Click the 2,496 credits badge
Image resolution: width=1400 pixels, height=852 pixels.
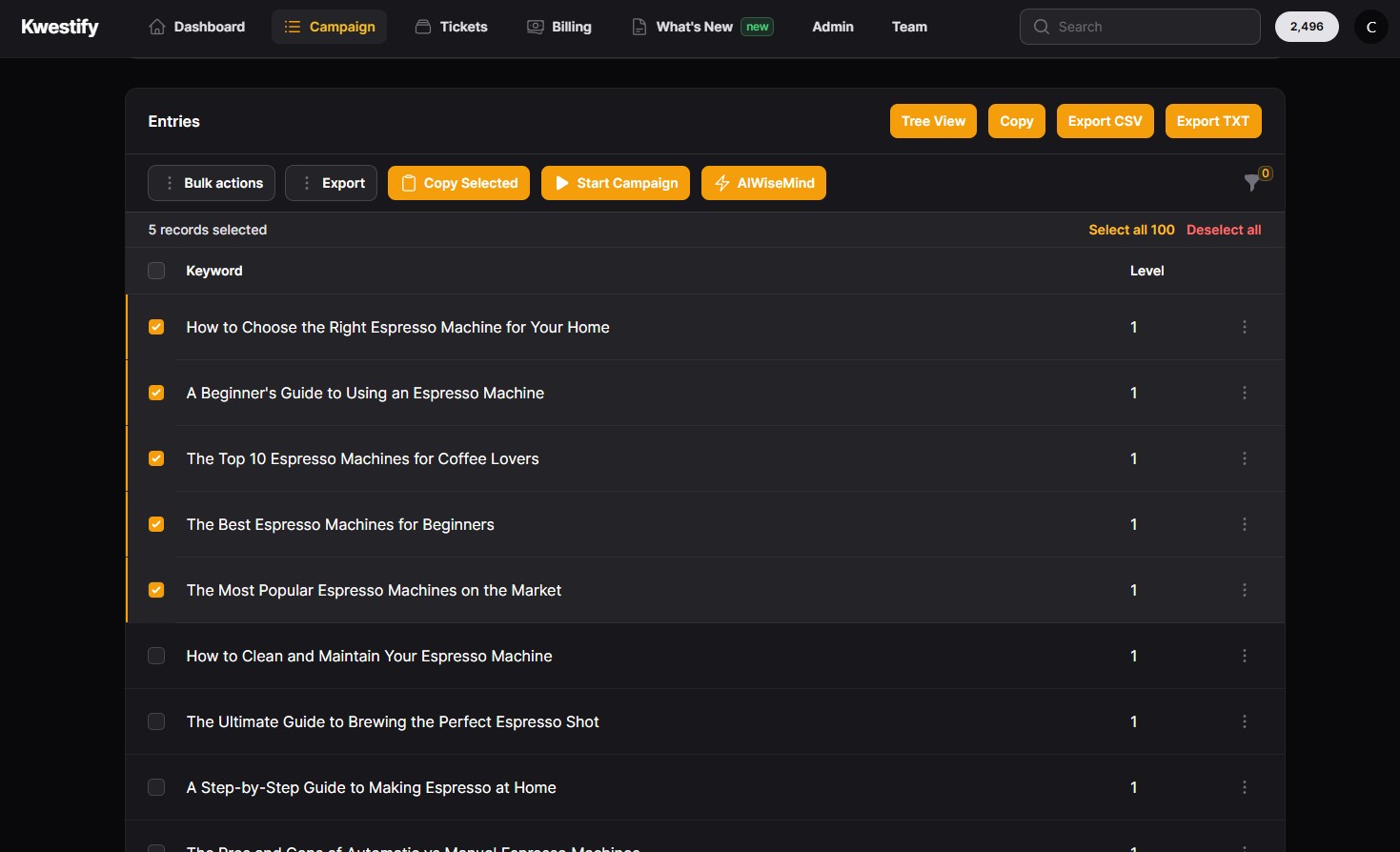(x=1307, y=27)
